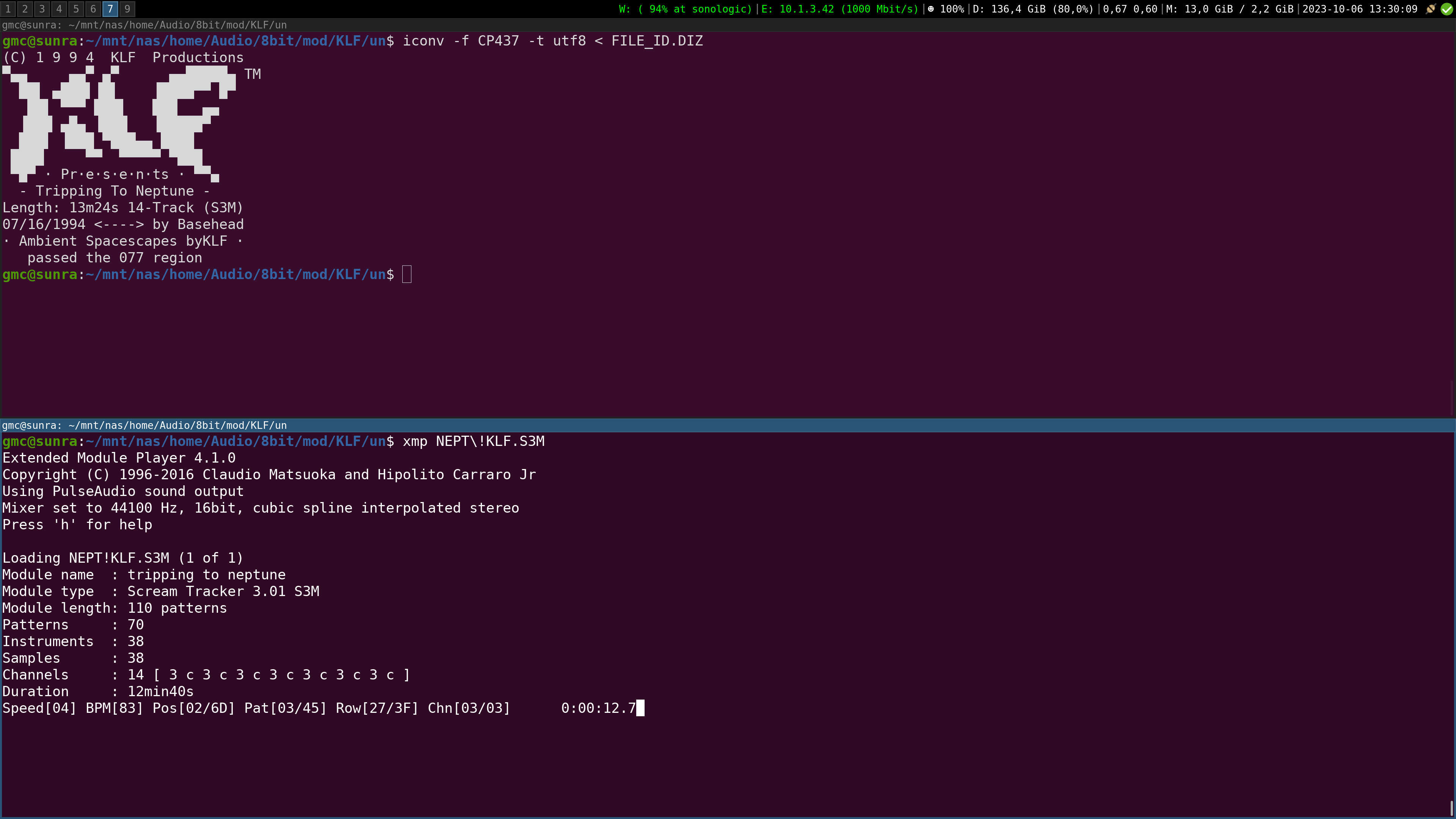Click the Pat[03/45] playback value

(286, 708)
